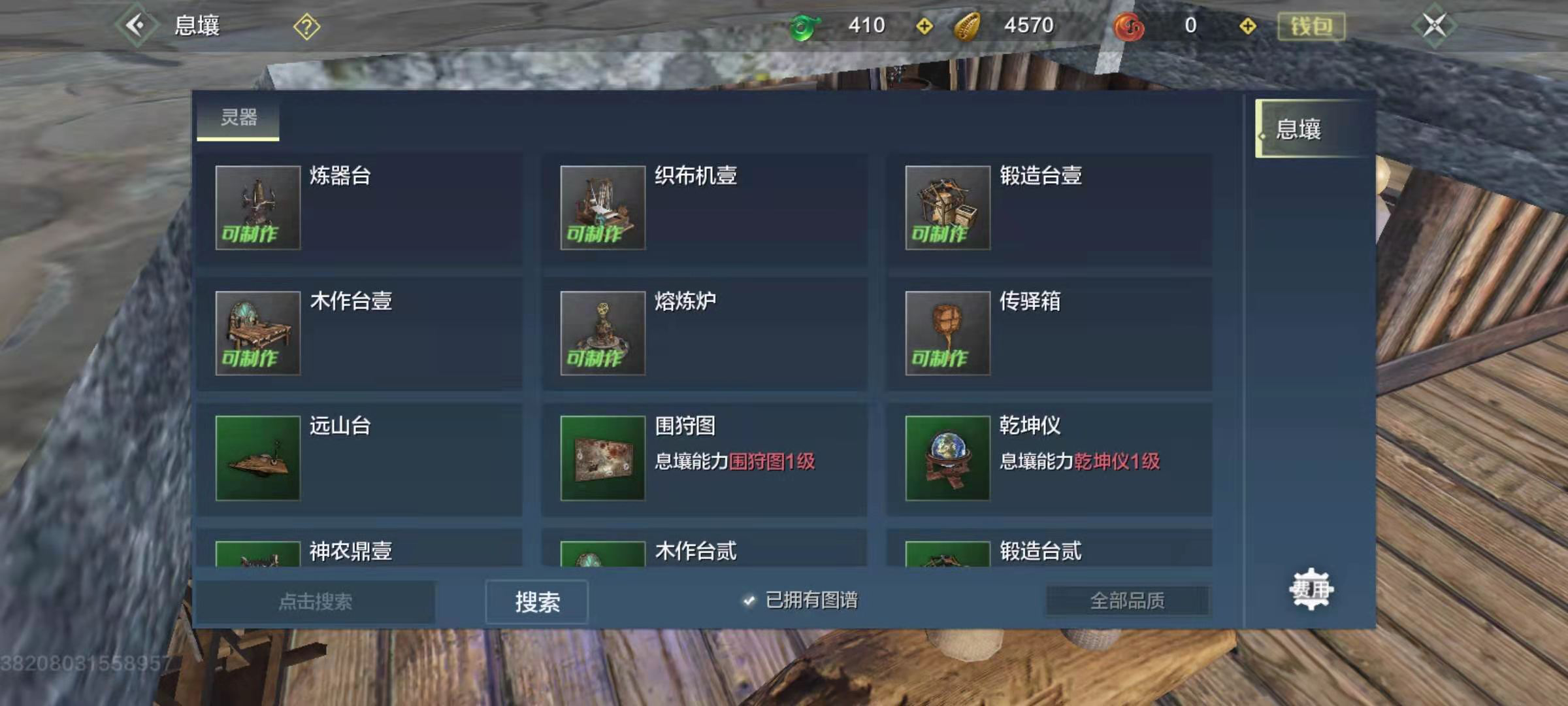This screenshot has height=706, width=1568.
Task: Switch to the 灵器 tab
Action: click(x=238, y=118)
